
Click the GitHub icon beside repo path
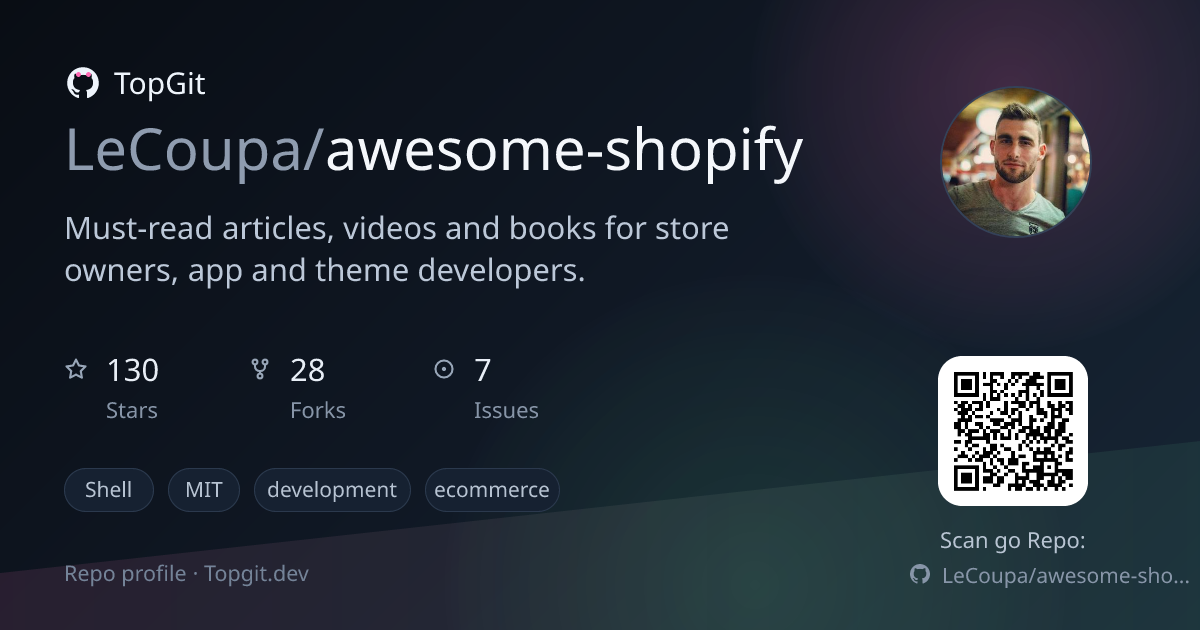(920, 575)
